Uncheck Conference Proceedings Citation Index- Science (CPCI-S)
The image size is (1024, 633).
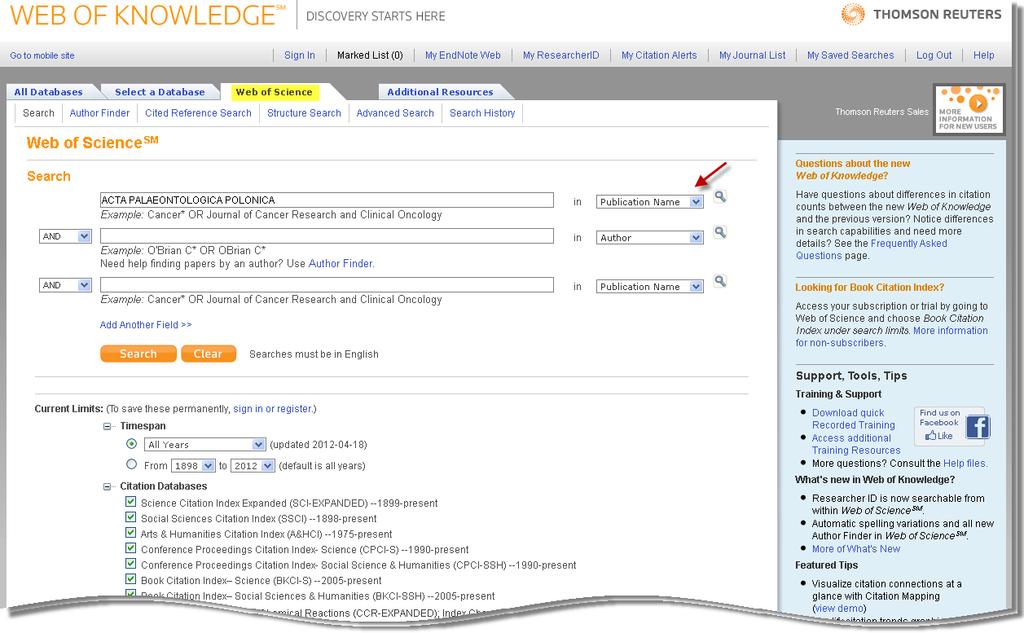click(x=131, y=549)
